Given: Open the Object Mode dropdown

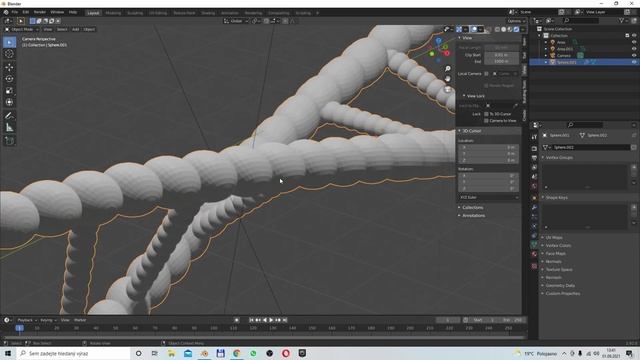Looking at the screenshot, I should click(x=22, y=29).
